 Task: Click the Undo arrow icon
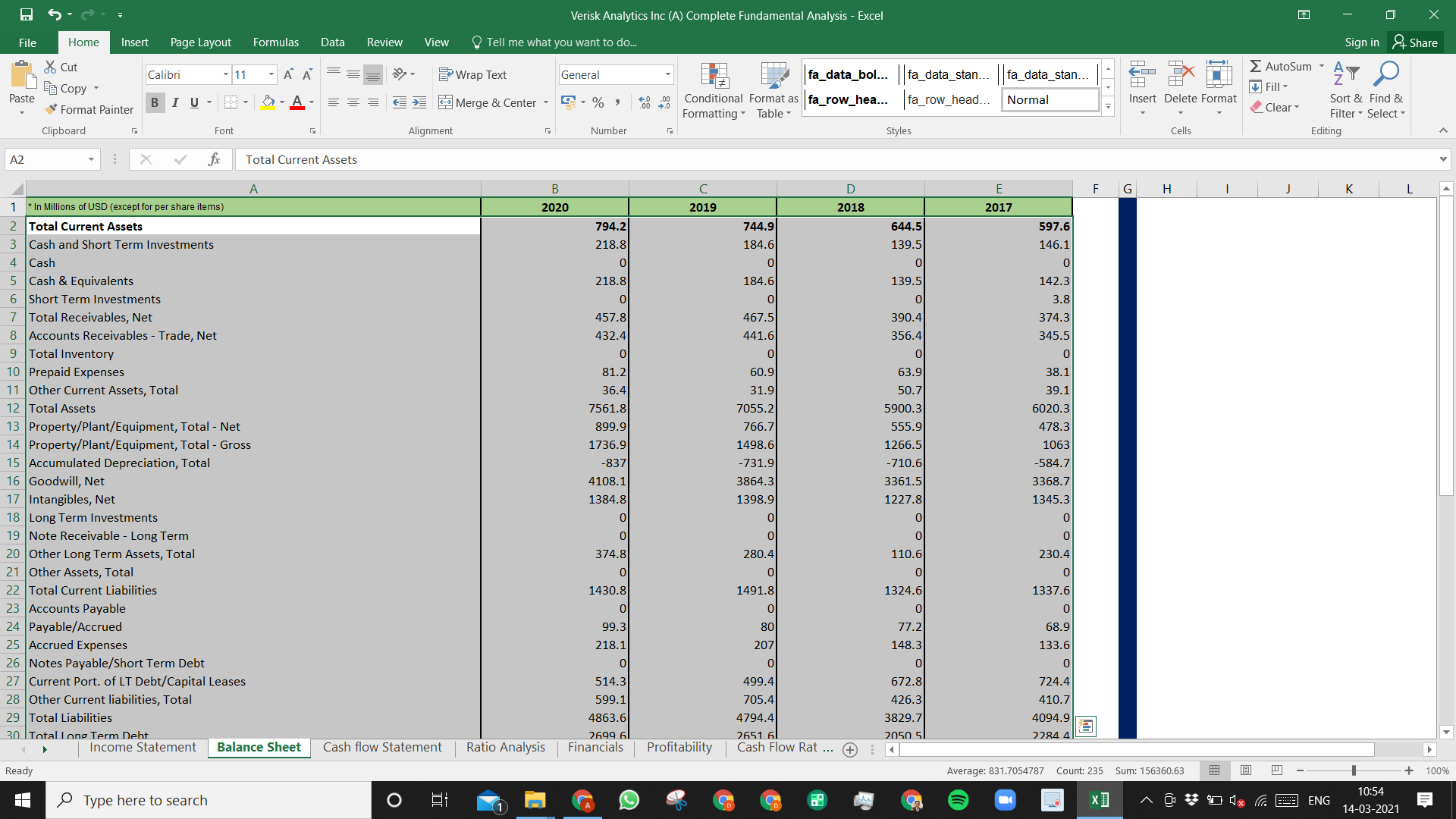tap(54, 14)
